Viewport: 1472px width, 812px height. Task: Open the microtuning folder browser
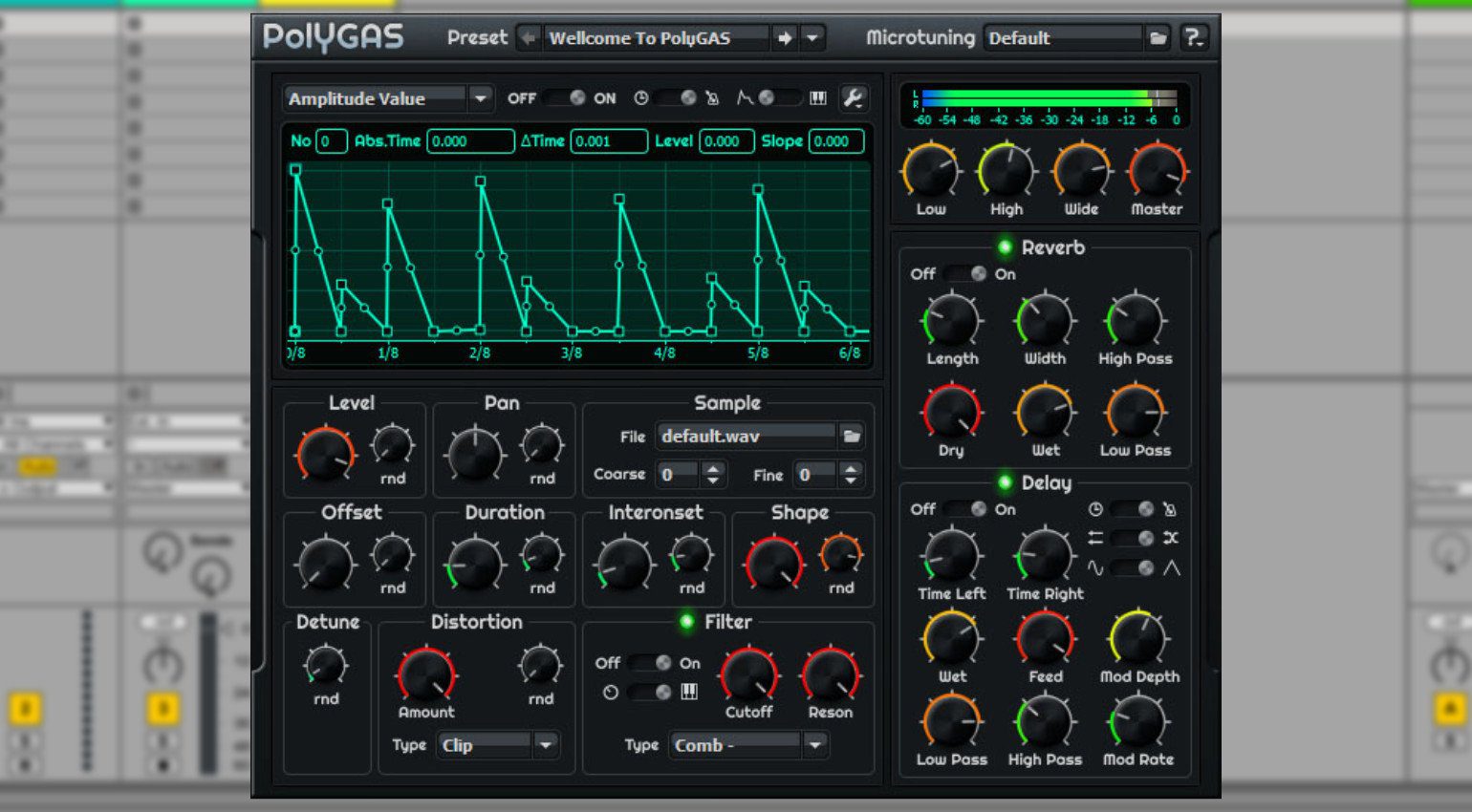click(x=1158, y=38)
